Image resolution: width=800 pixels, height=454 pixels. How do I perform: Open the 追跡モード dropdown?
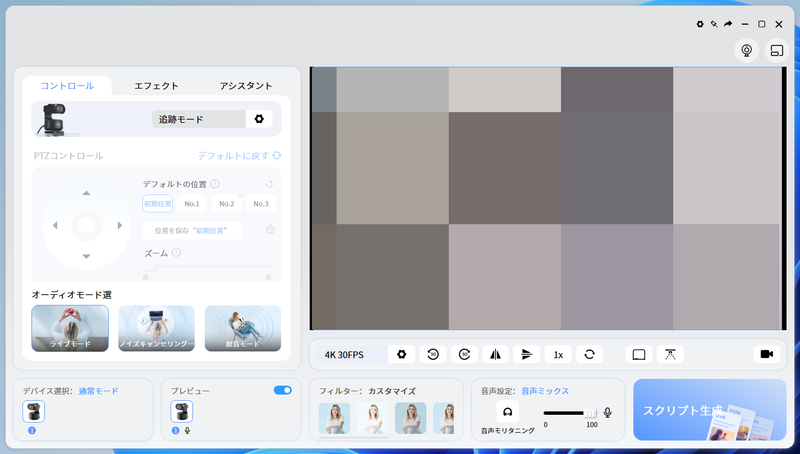coord(199,119)
